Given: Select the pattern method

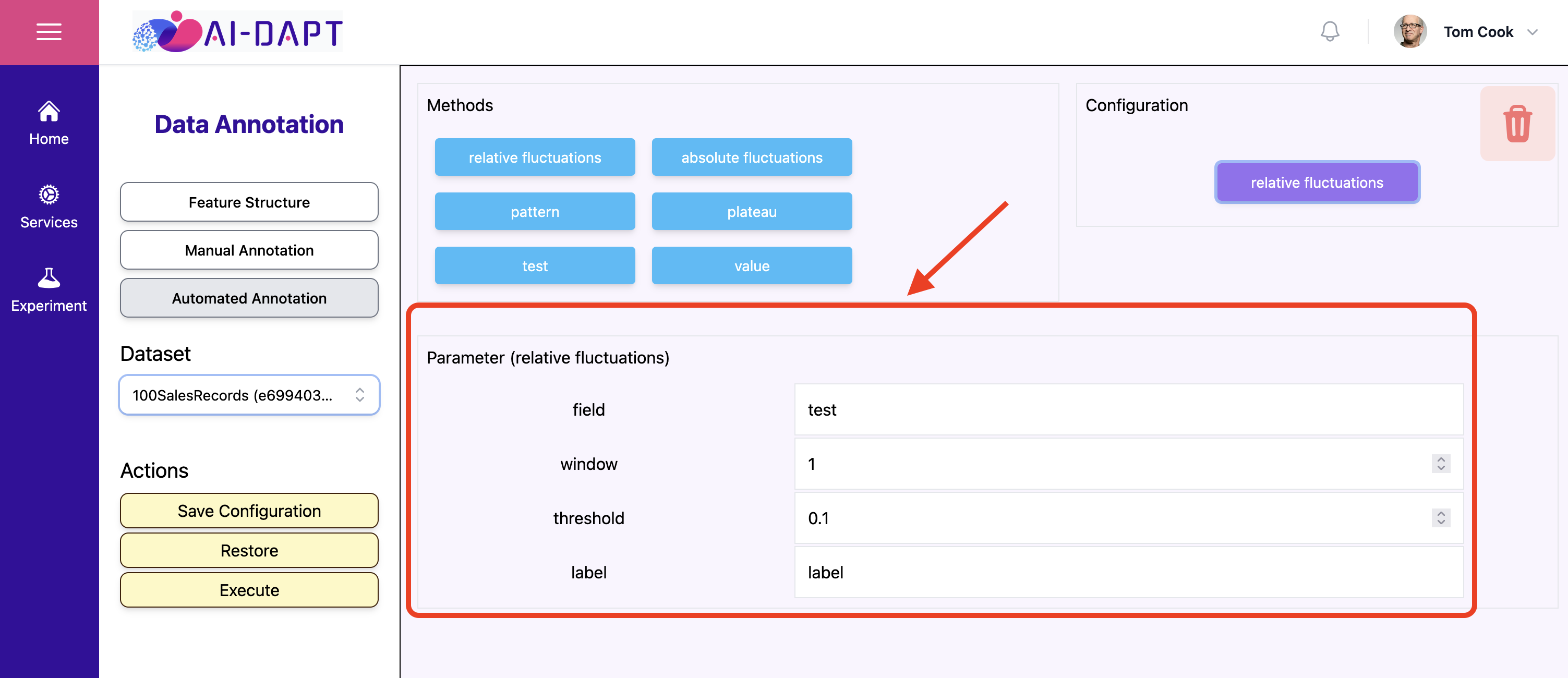Looking at the screenshot, I should tap(535, 211).
